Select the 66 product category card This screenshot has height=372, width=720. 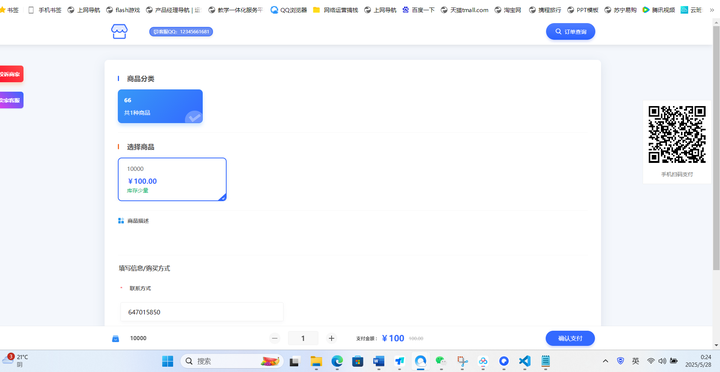click(x=160, y=106)
